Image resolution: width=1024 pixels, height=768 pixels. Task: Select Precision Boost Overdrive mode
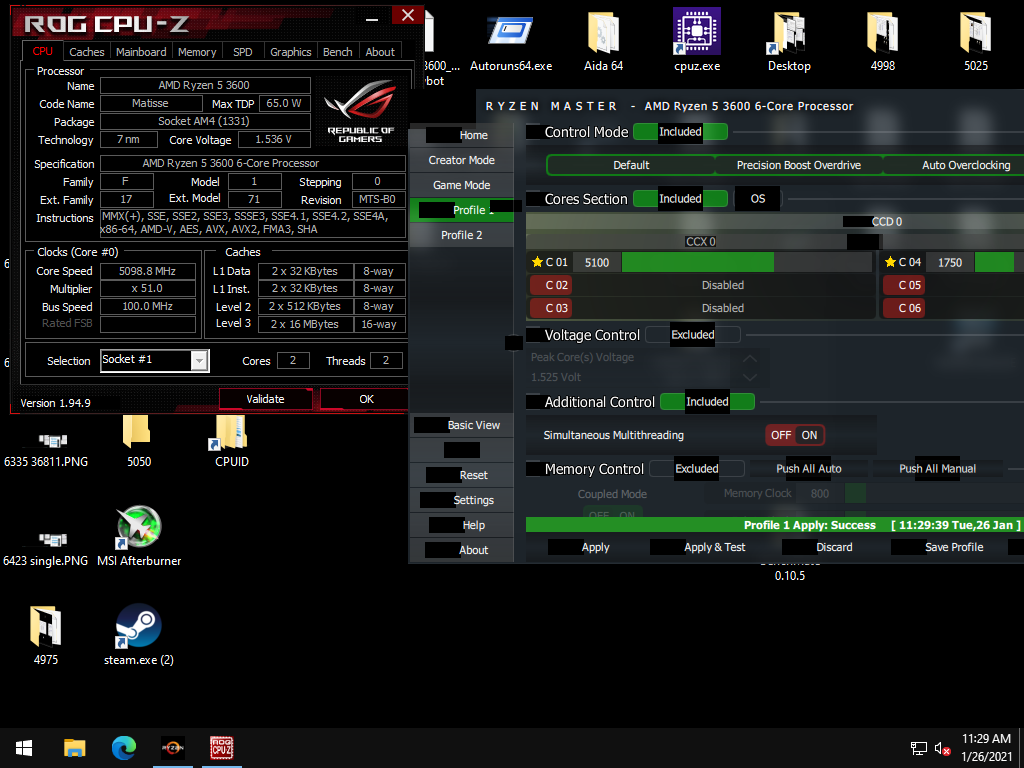tap(799, 165)
